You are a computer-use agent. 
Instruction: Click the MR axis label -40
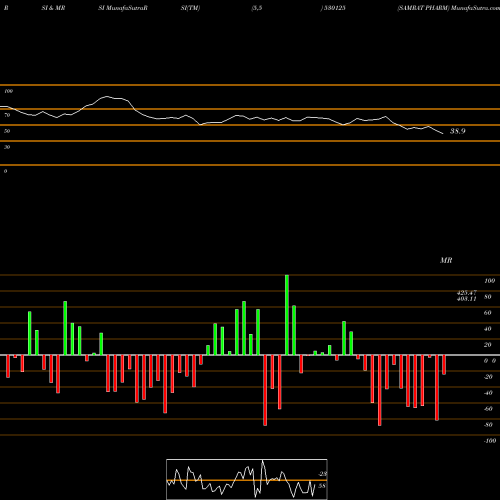488,393
